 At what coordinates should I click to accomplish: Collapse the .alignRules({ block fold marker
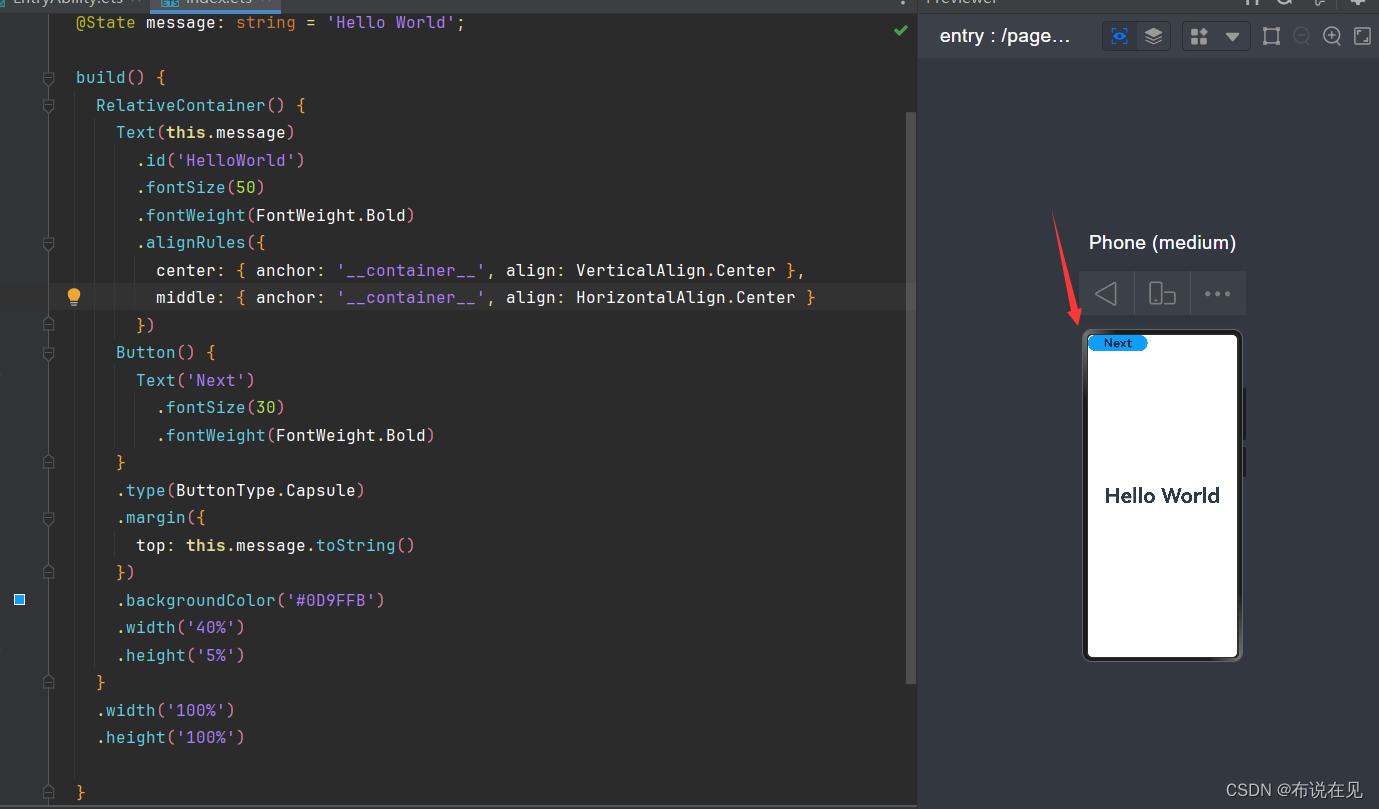point(48,243)
